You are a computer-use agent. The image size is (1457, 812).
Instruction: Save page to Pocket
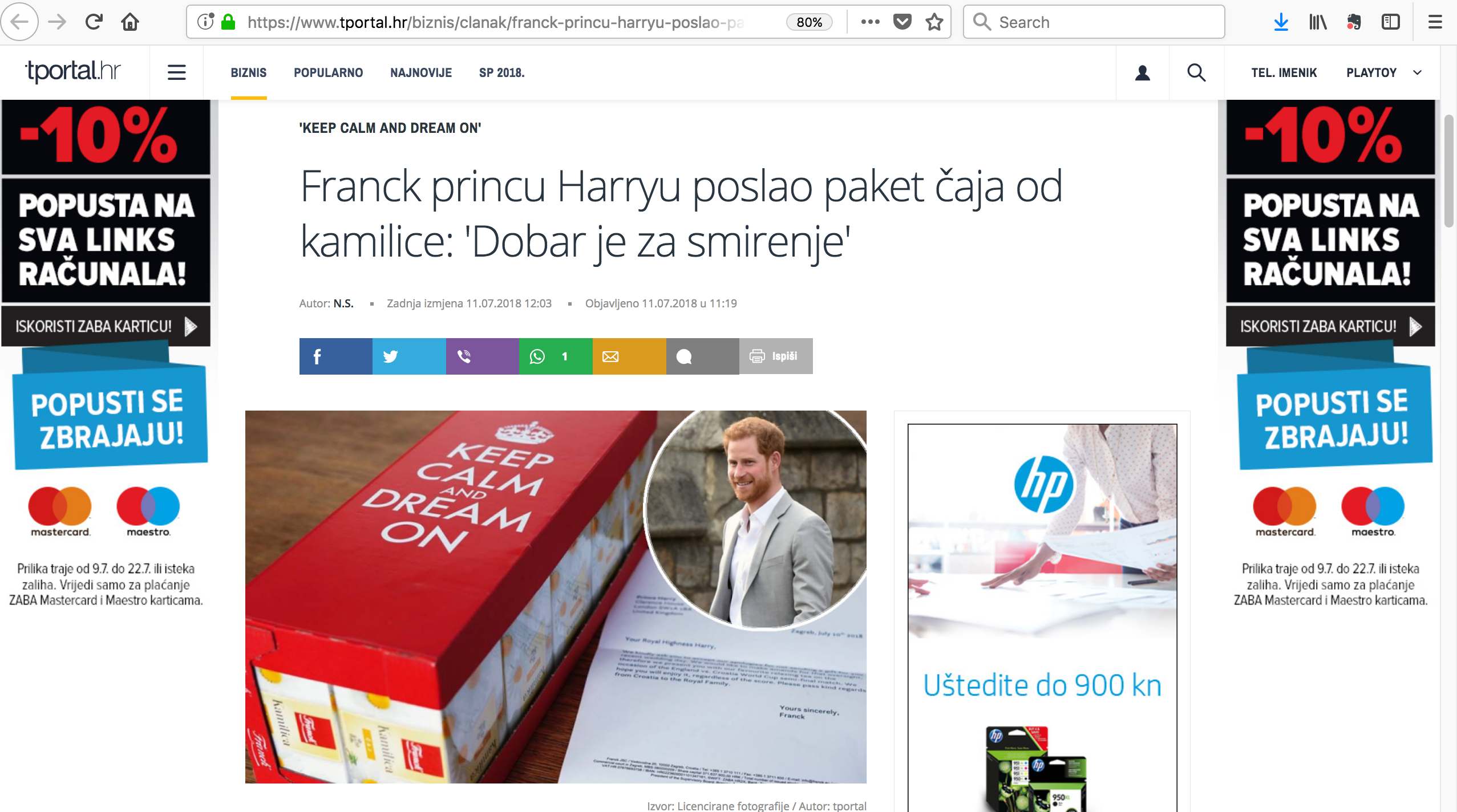(x=902, y=22)
